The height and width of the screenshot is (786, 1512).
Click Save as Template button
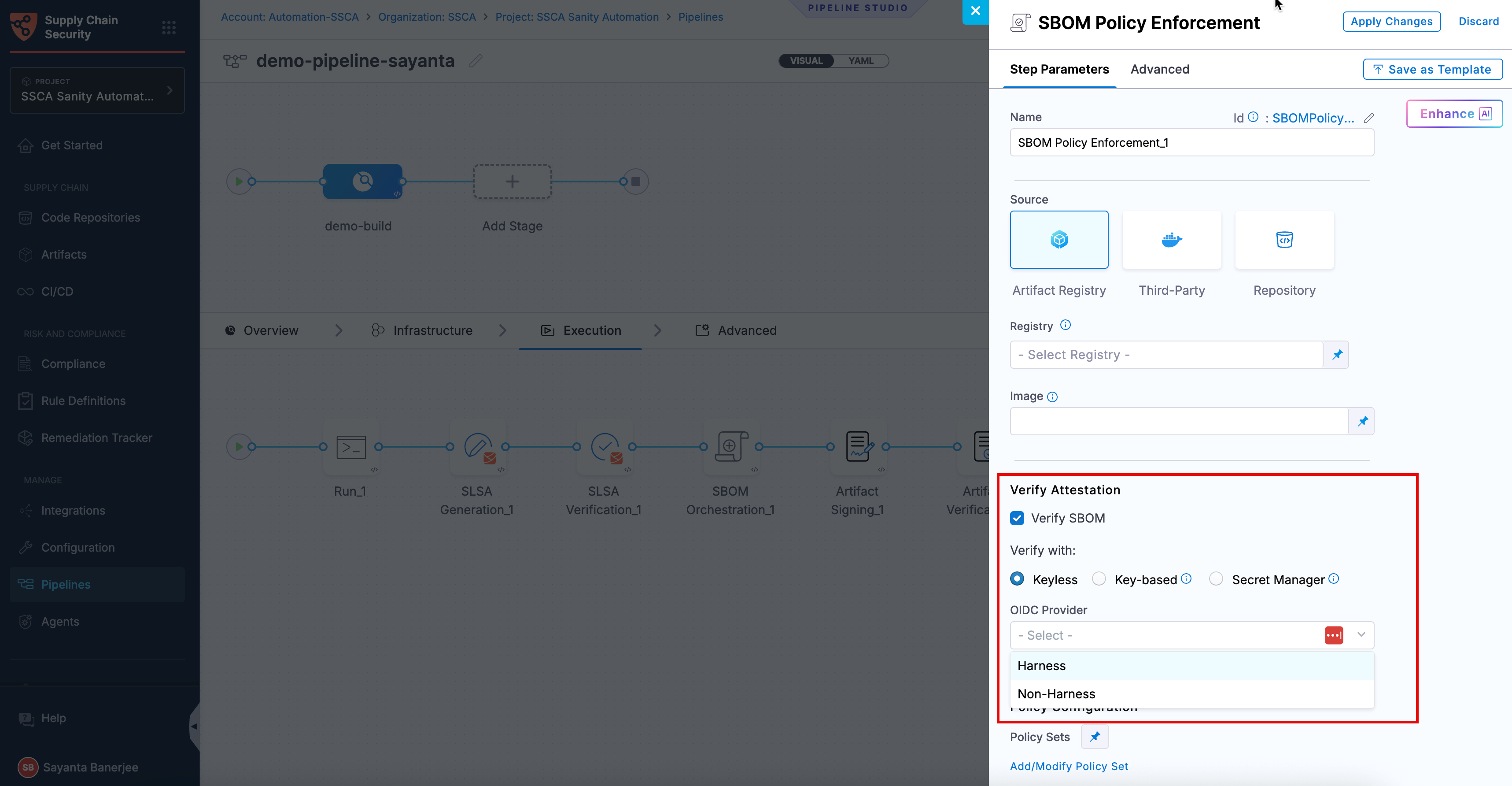coord(1433,69)
